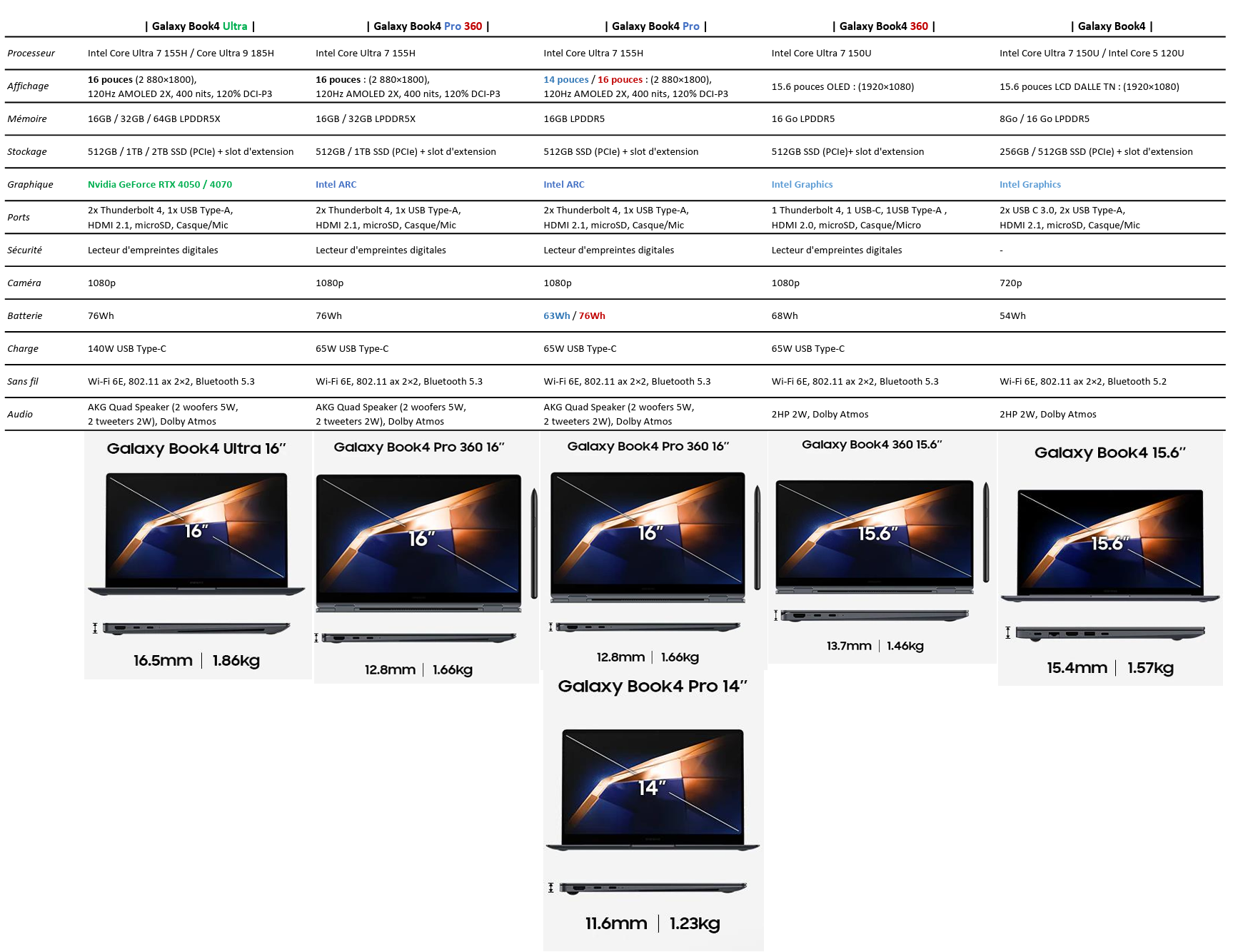Click the 54Wh battery value
Viewport: 1233px width, 952px height.
pos(1012,316)
